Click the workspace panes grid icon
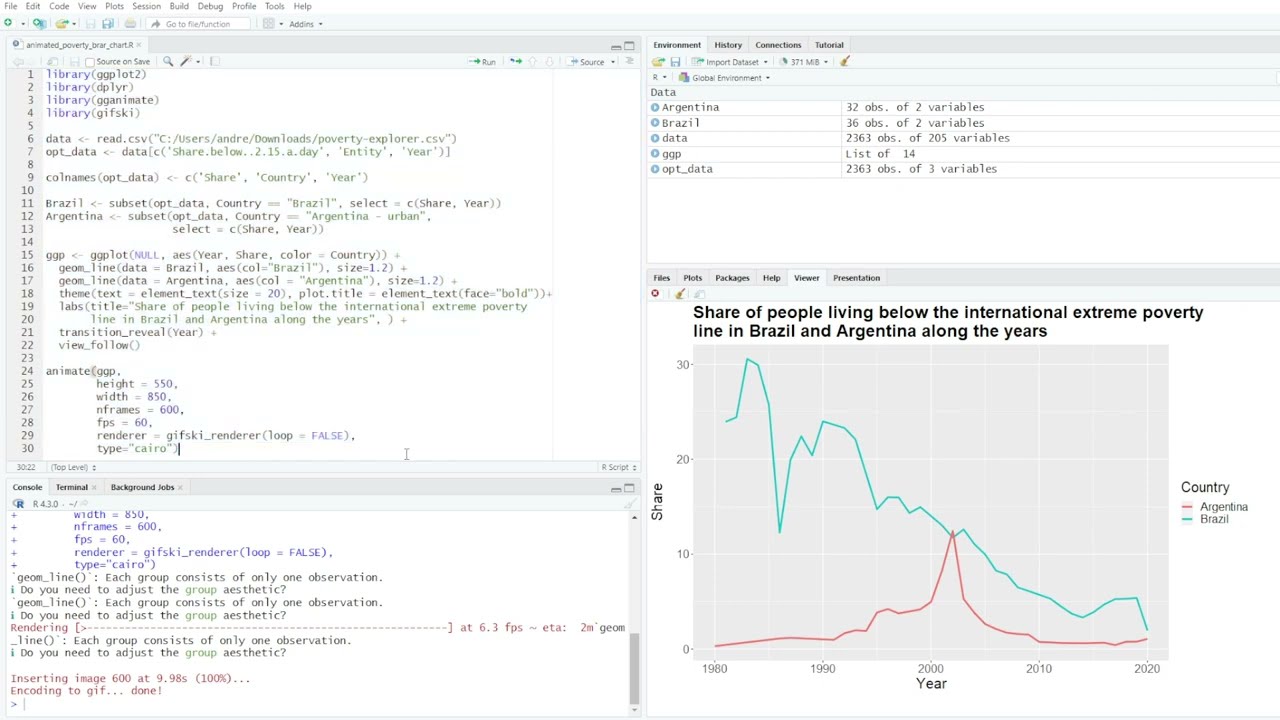 (268, 23)
